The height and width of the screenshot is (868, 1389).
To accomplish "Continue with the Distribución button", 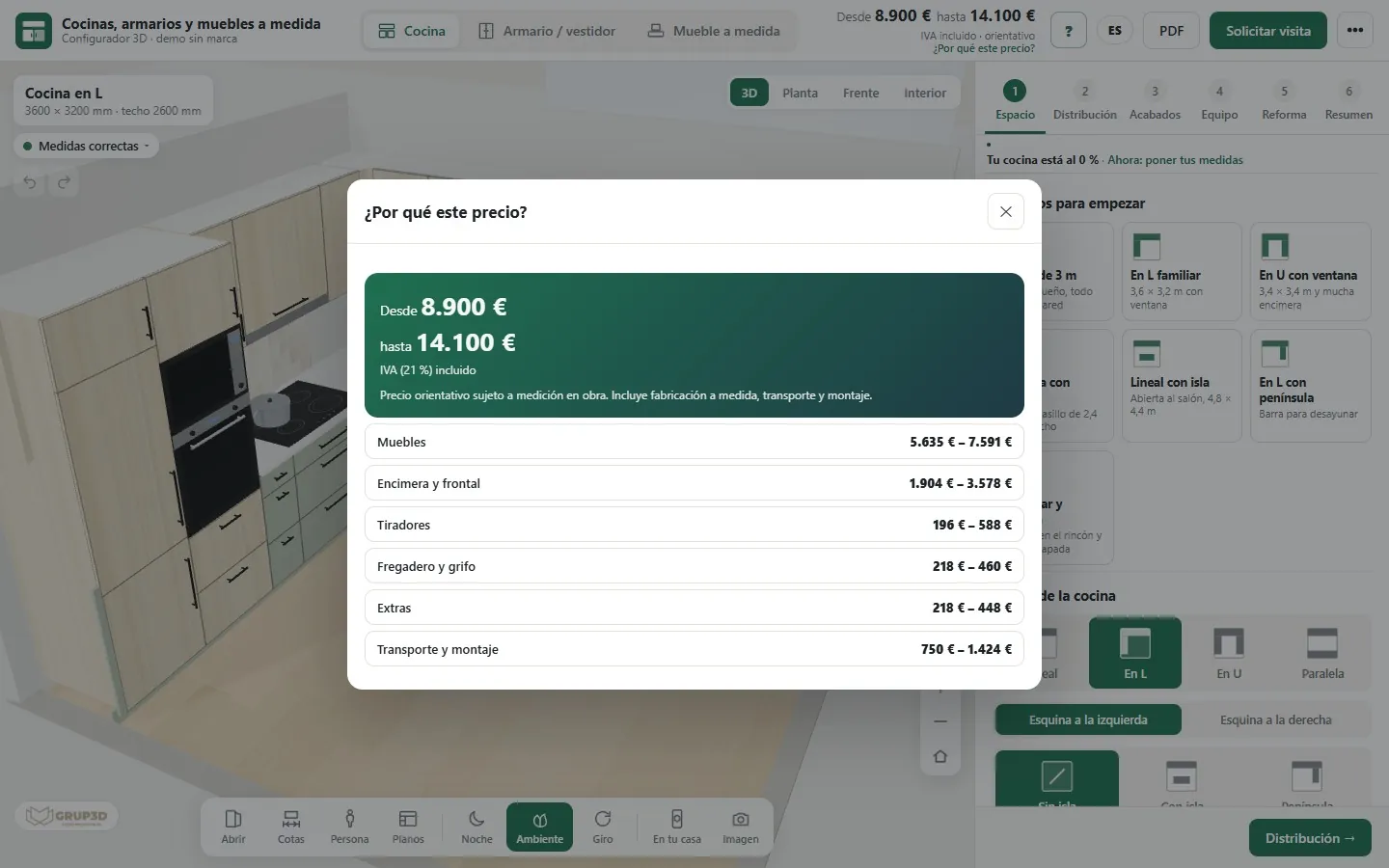I will point(1310,838).
